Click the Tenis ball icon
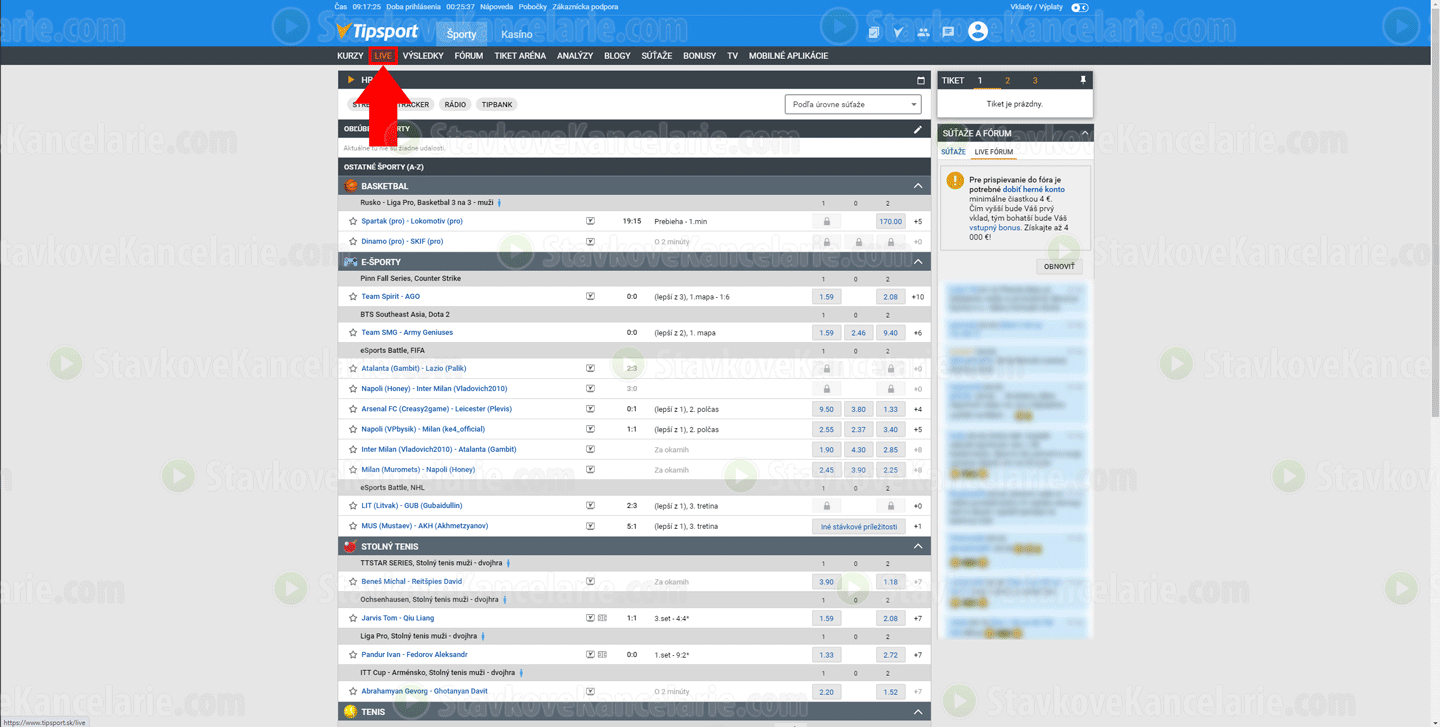Image resolution: width=1440 pixels, height=727 pixels. click(350, 712)
